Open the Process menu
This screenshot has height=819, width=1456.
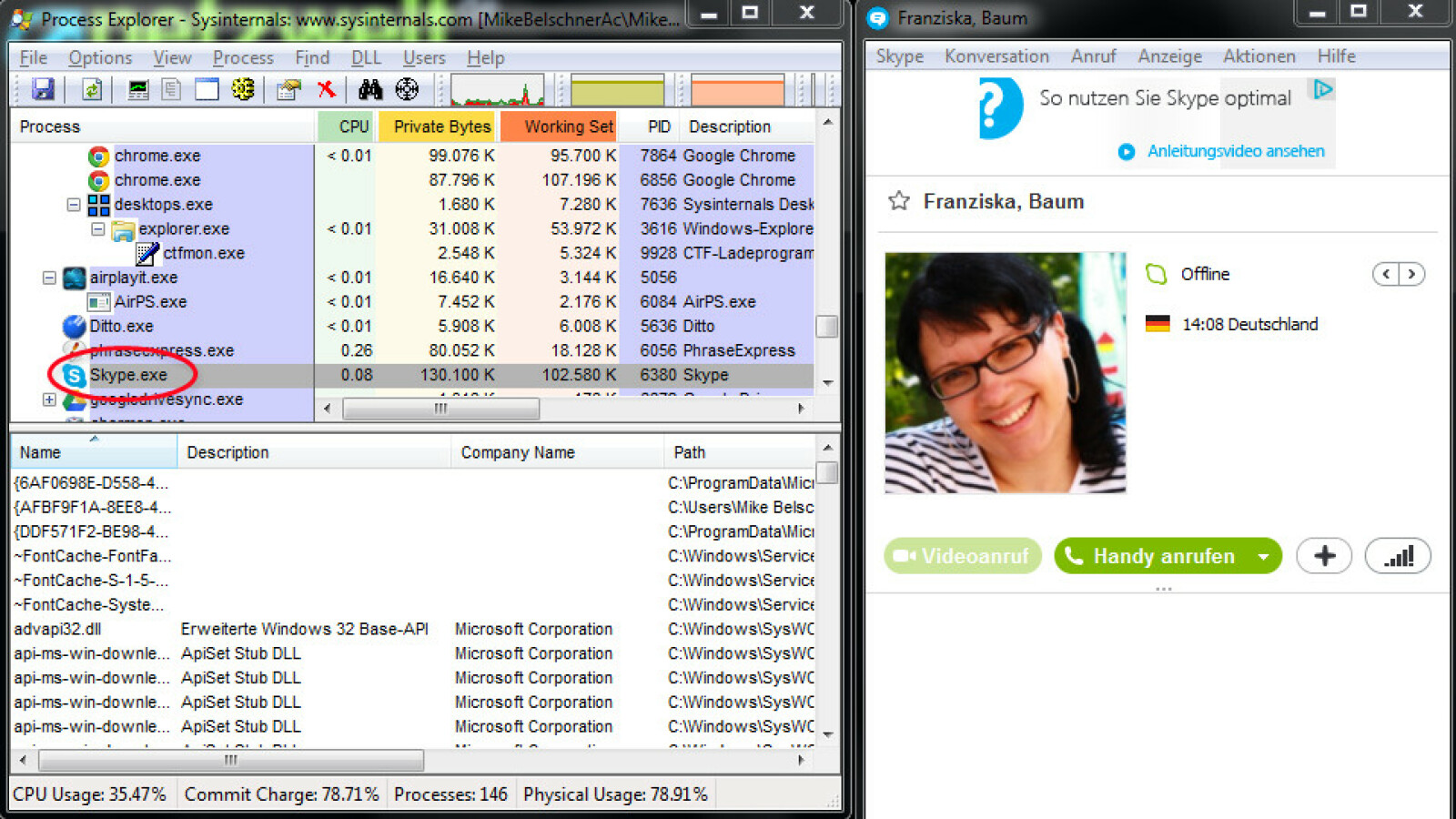(x=243, y=57)
